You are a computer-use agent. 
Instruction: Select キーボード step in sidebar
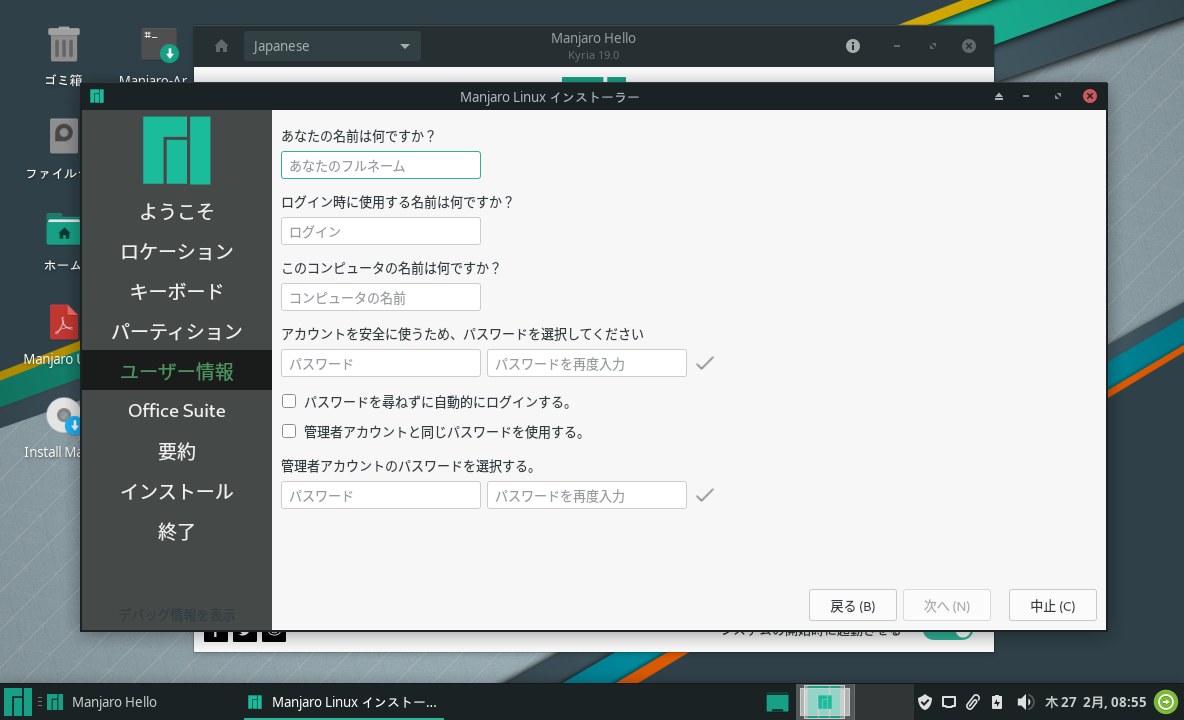point(177,291)
